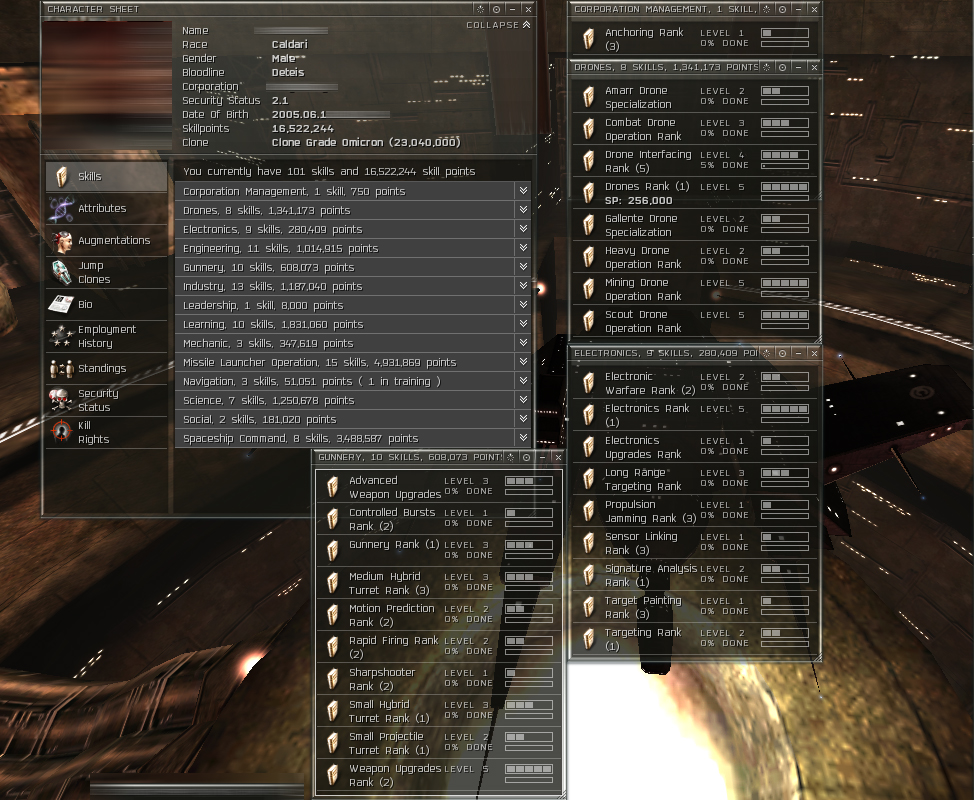Click Weapon Upgrades level 5 progress bar
The height and width of the screenshot is (800, 974).
point(529,769)
